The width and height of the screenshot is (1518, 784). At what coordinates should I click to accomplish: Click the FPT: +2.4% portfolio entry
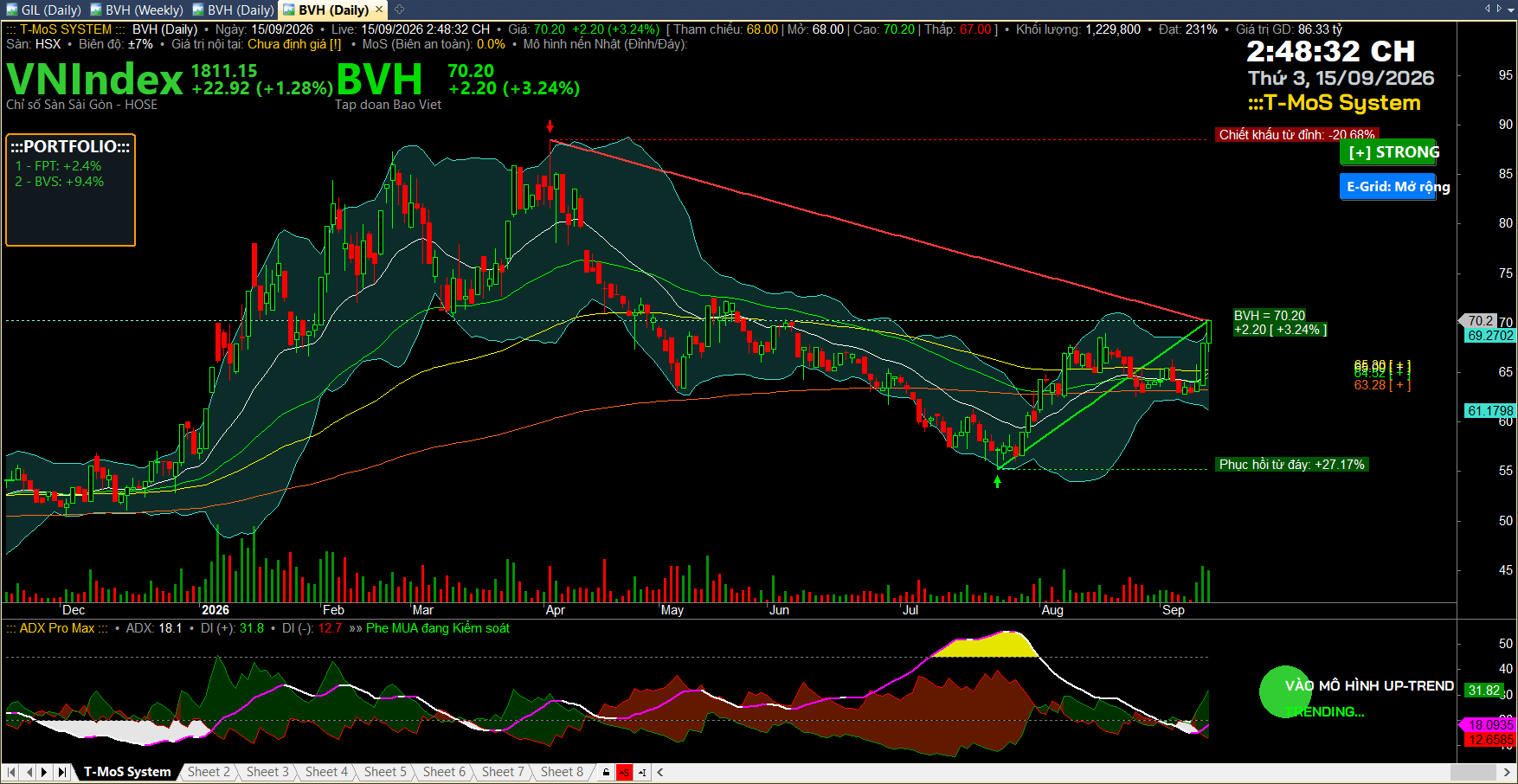pos(58,165)
